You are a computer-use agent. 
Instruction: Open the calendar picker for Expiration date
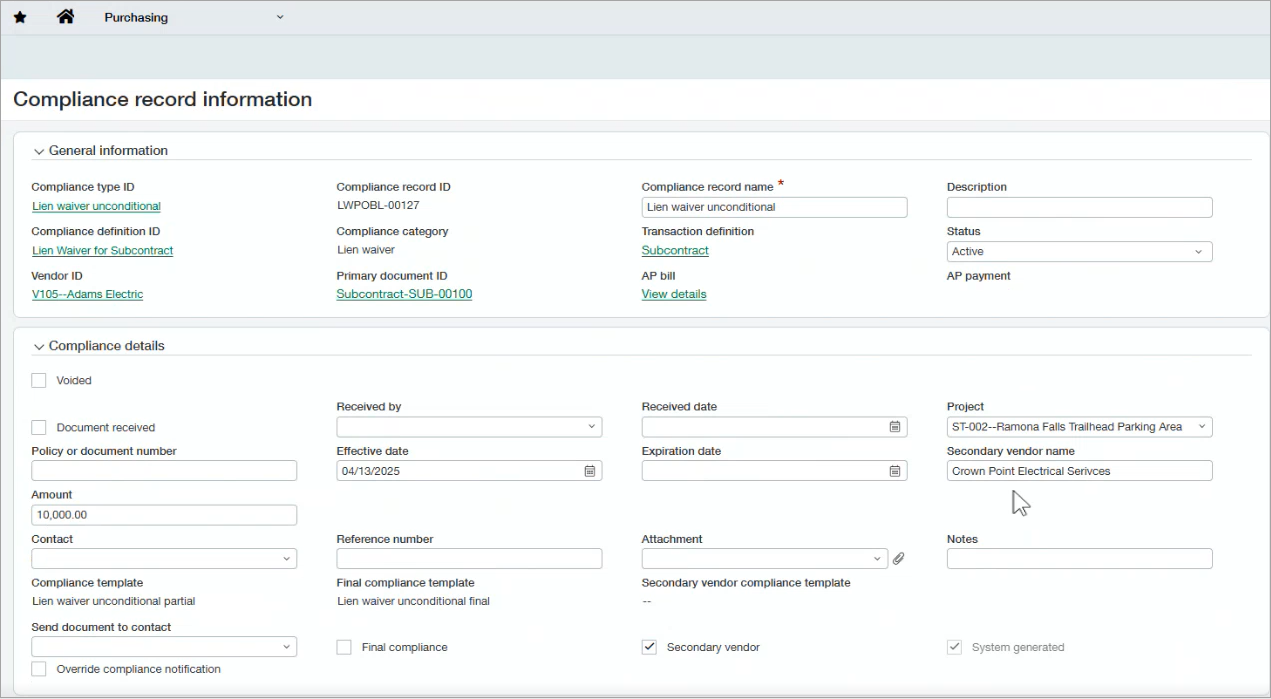[x=894, y=470]
